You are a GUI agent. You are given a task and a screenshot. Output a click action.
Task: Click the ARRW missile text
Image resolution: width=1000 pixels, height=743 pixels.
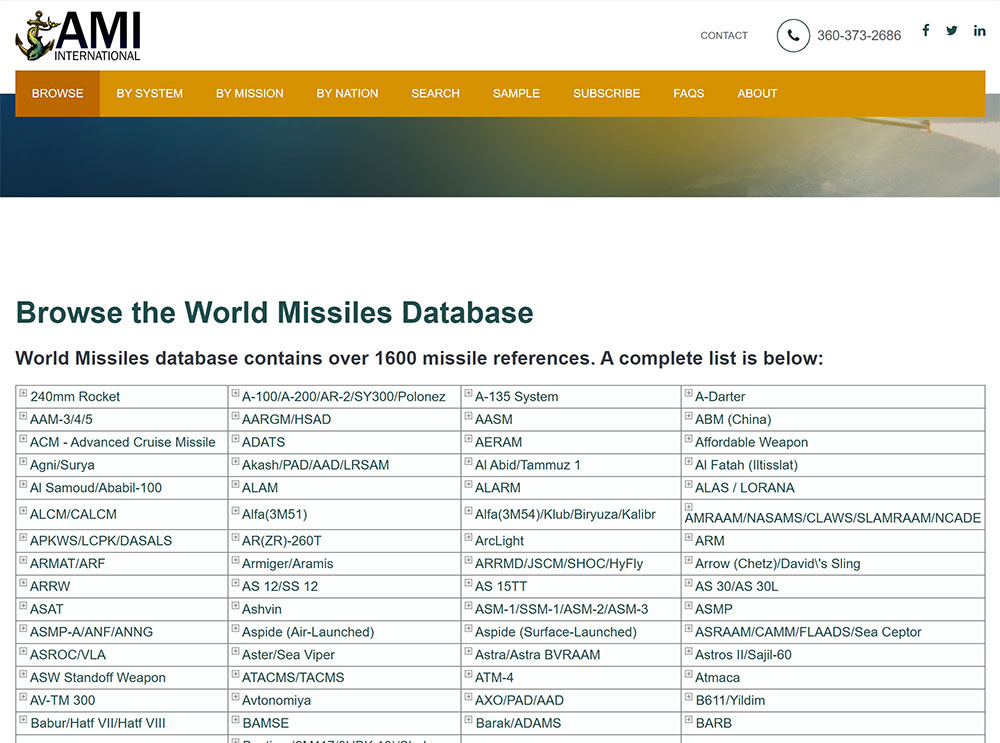click(x=50, y=587)
